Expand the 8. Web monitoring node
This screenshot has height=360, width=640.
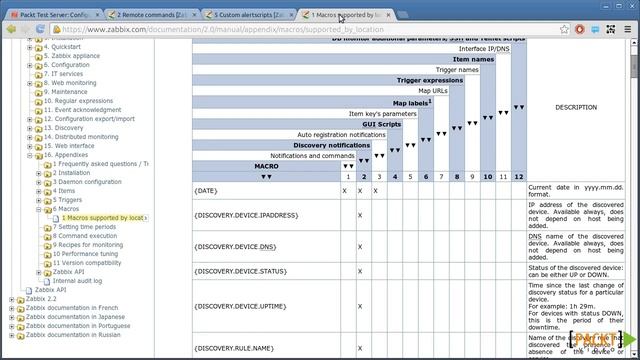click(30, 83)
